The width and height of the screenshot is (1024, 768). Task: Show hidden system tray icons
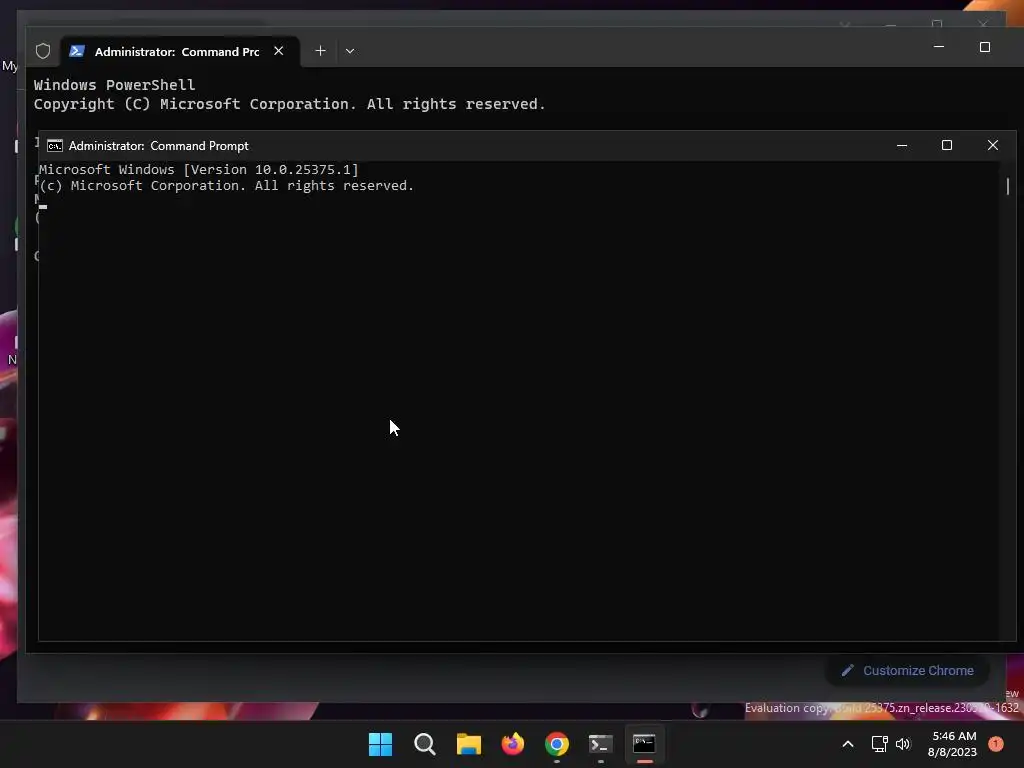(848, 744)
